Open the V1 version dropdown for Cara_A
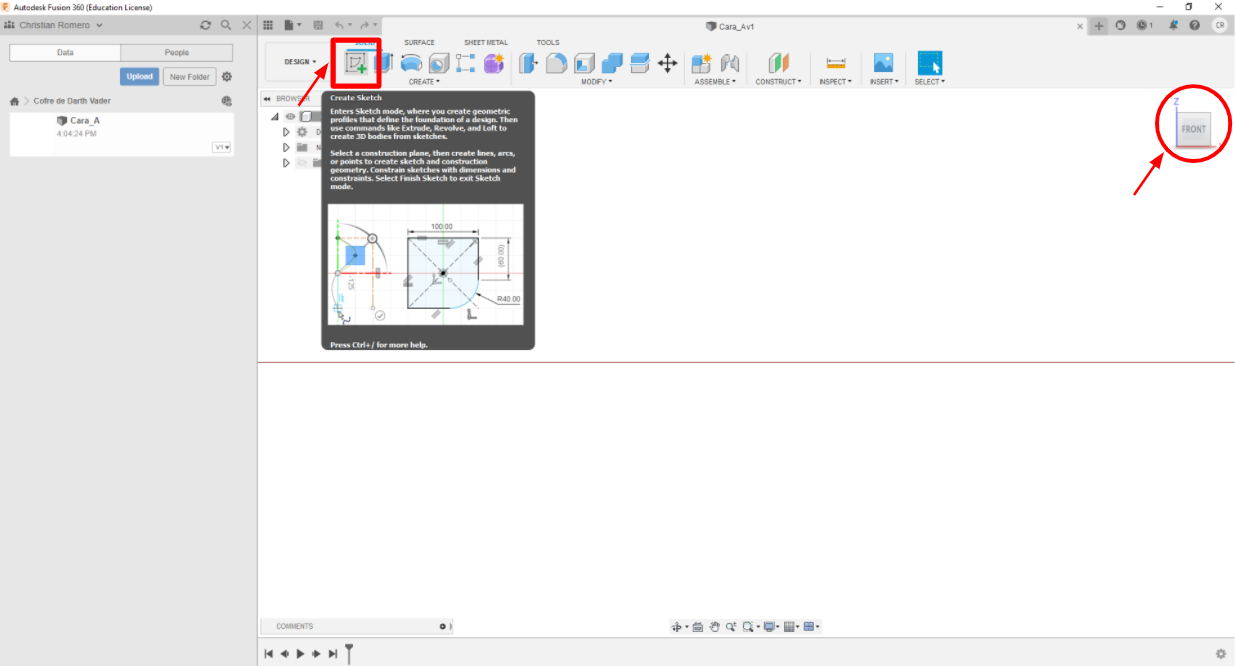Viewport: 1235px width, 666px height. pos(222,147)
